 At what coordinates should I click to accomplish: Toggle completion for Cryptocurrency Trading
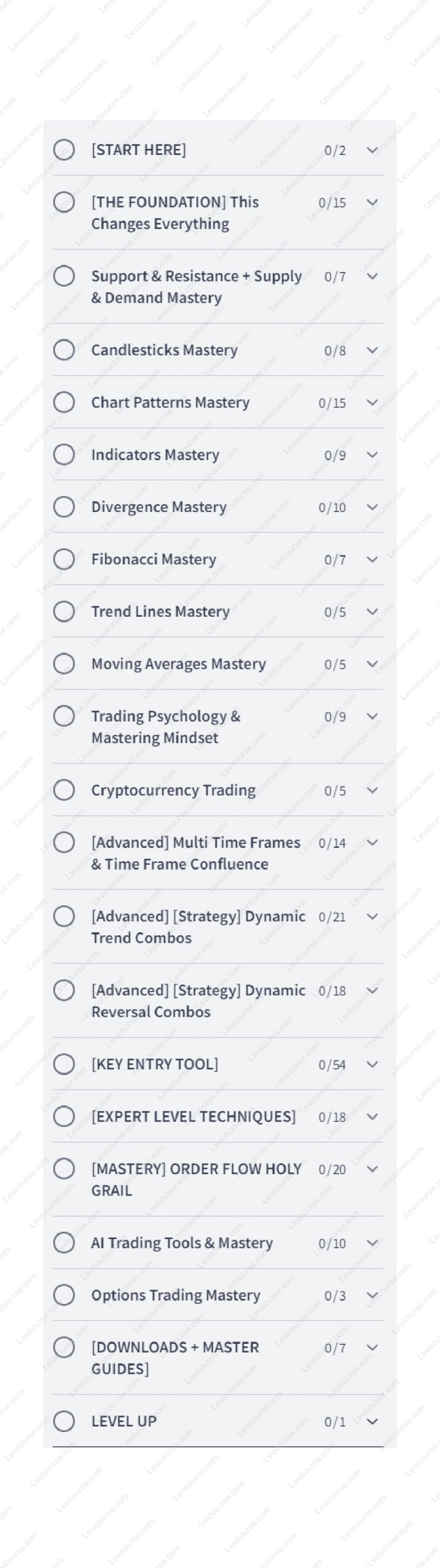64,790
